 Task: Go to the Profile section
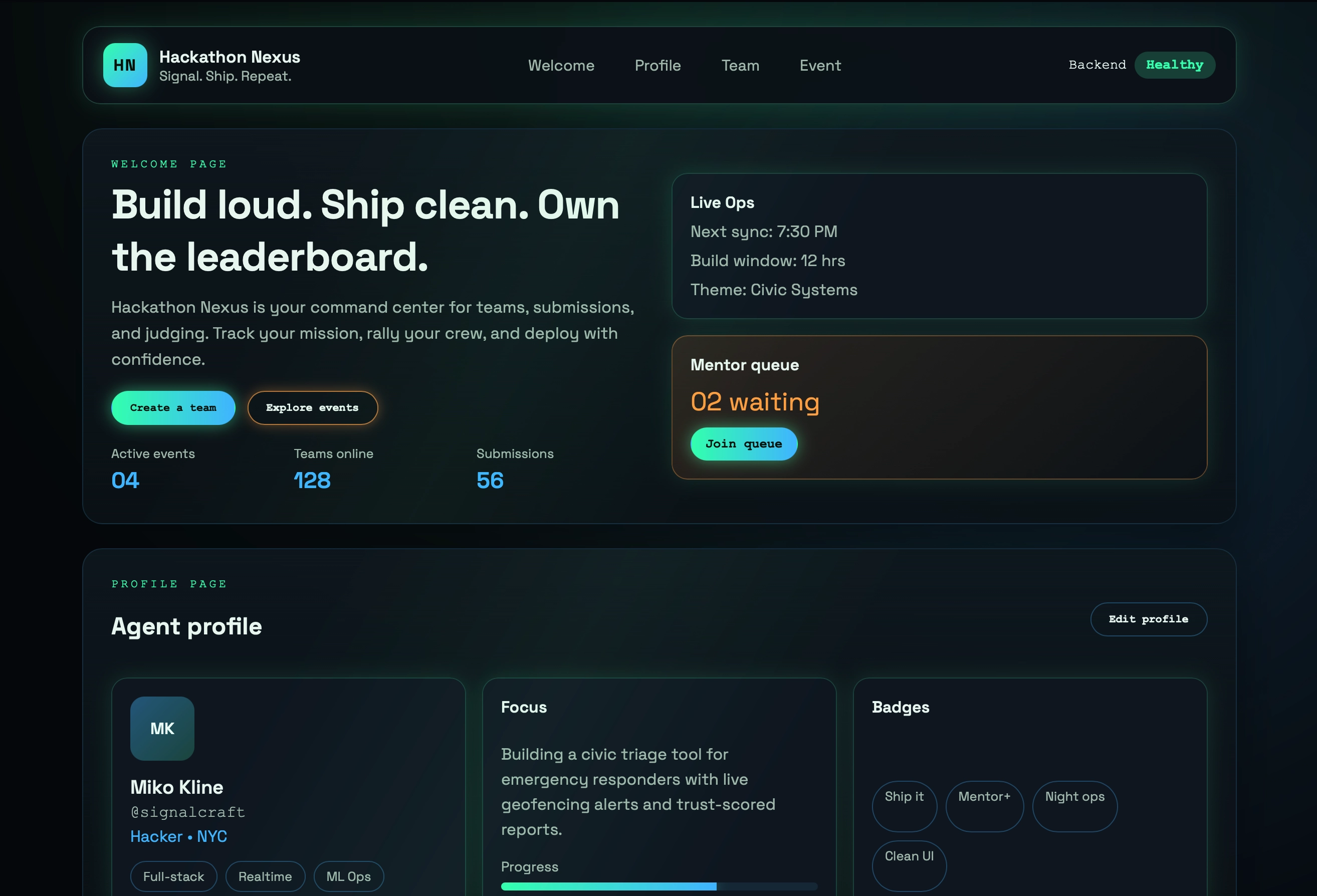pyautogui.click(x=657, y=65)
